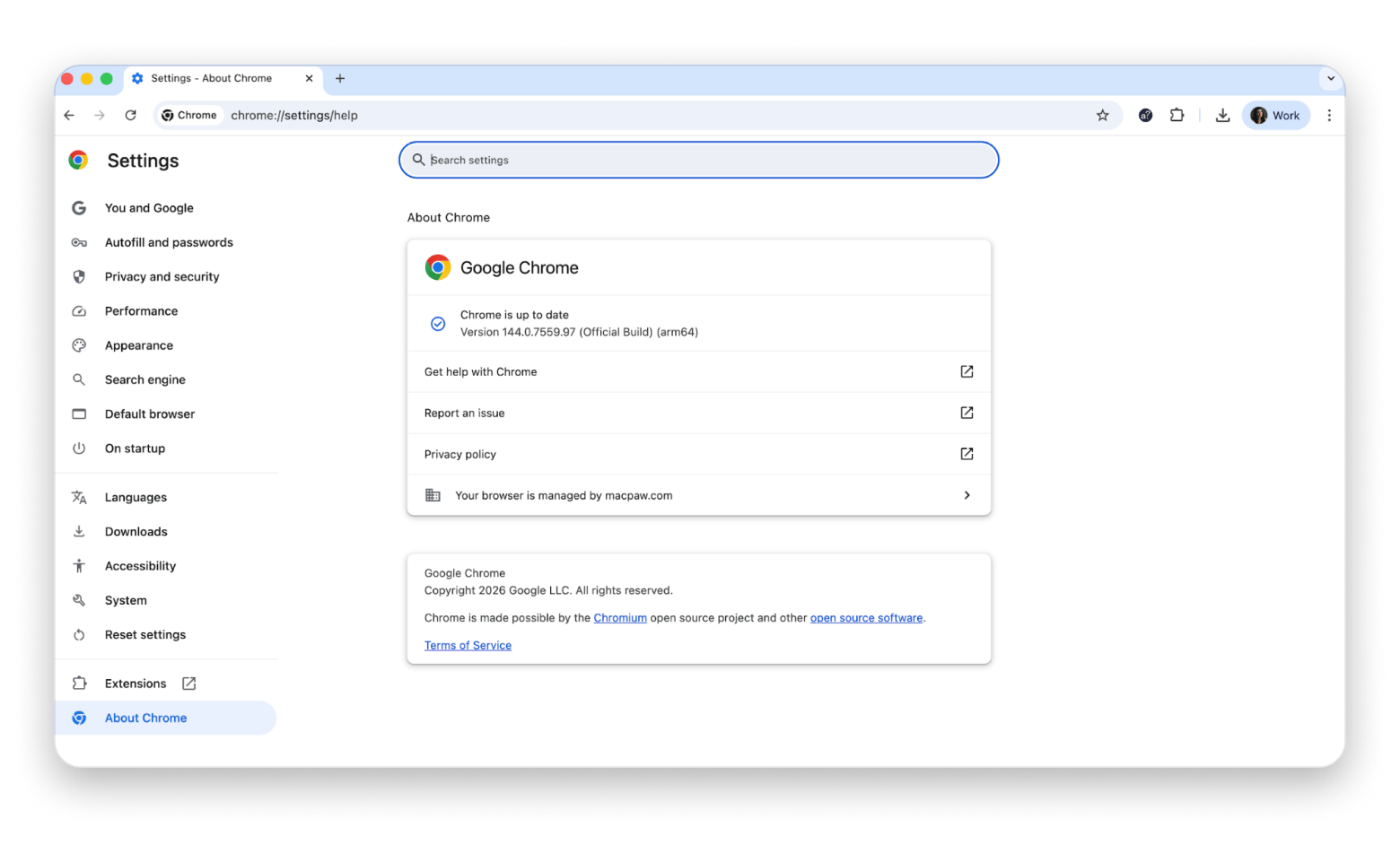Viewport: 1400px width, 845px height.
Task: Open Privacy and security settings
Action: tap(162, 276)
